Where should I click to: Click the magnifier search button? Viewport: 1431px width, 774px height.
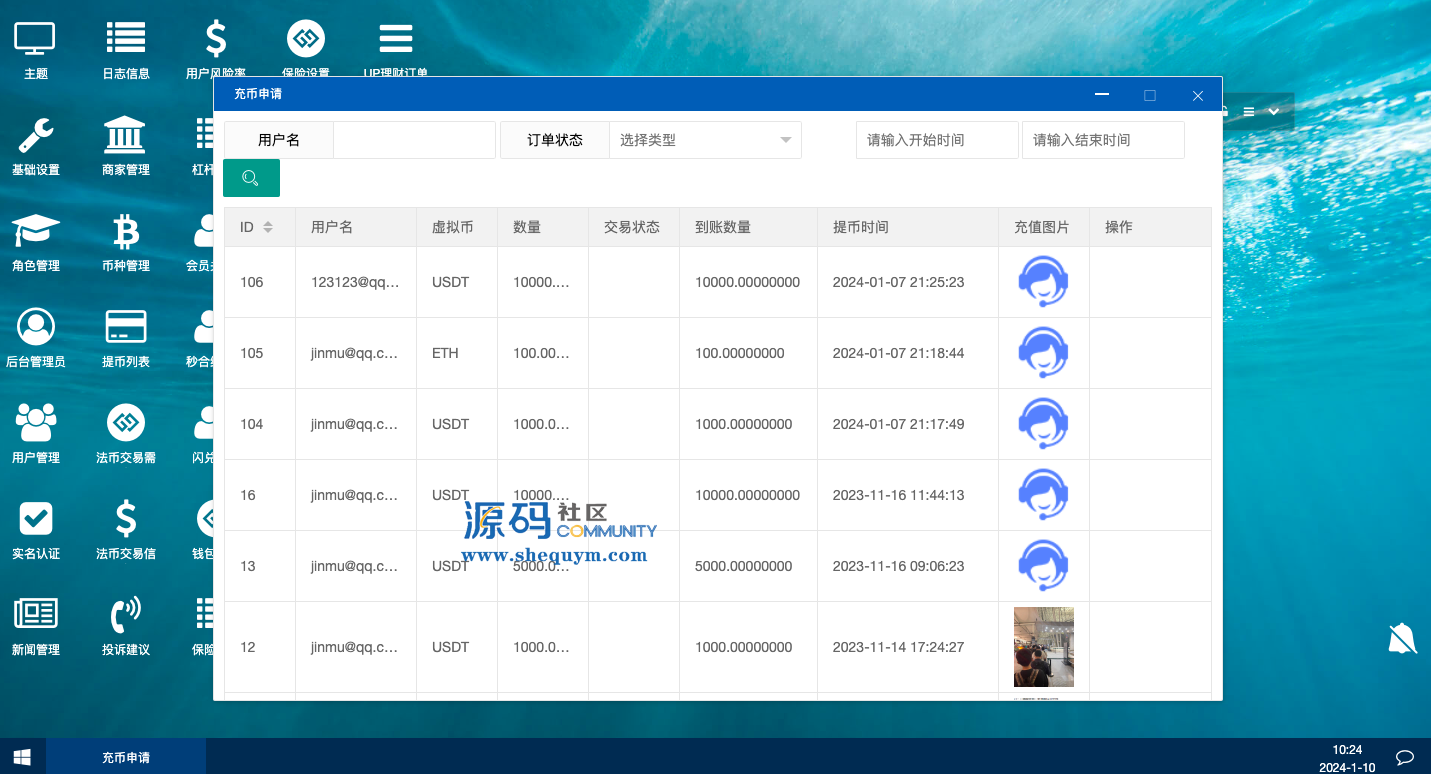(251, 178)
